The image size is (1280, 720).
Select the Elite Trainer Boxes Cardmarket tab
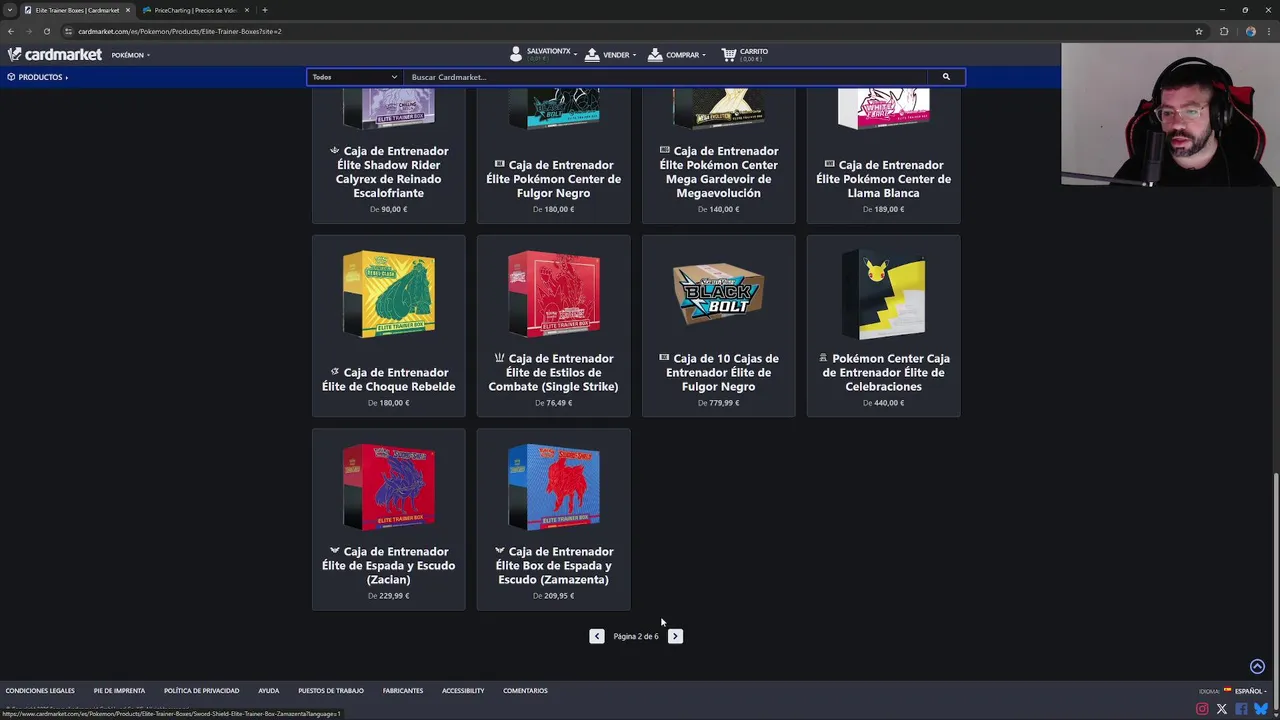[x=77, y=10]
